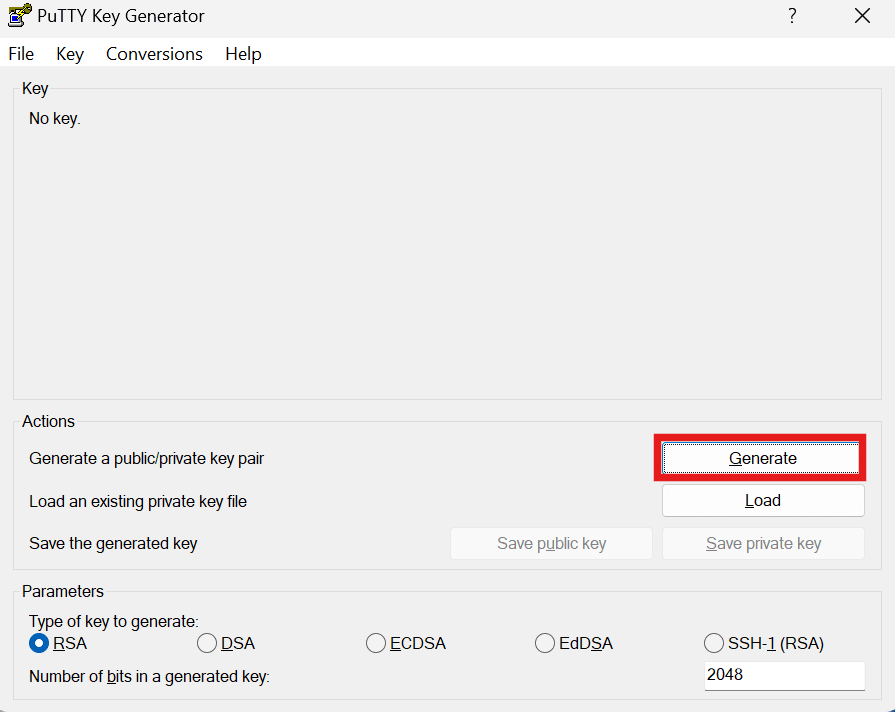Close the PuTTY Key Generator window
The image size is (895, 712).
(x=862, y=16)
